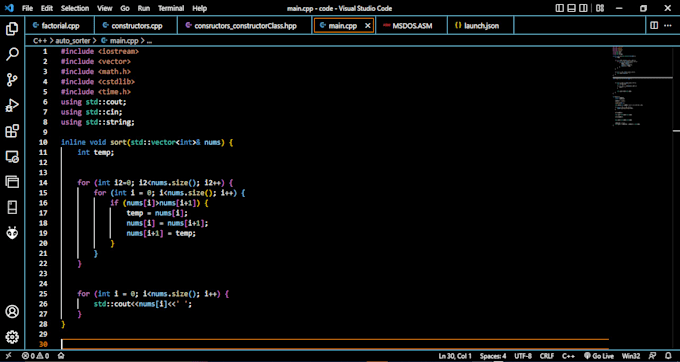680x362 pixels.
Task: Switch to the launch.json tab
Action: coord(481,26)
